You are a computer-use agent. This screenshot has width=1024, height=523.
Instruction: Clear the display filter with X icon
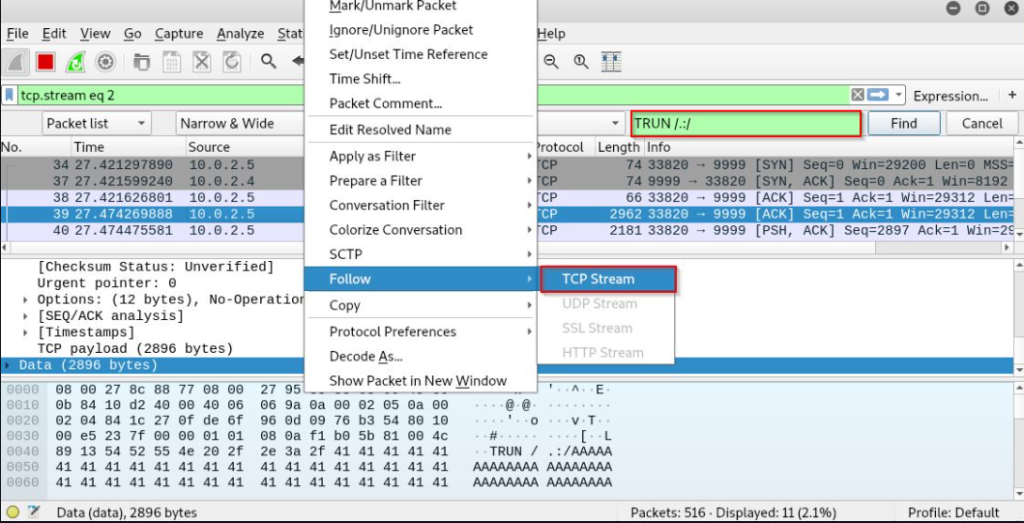click(x=858, y=95)
